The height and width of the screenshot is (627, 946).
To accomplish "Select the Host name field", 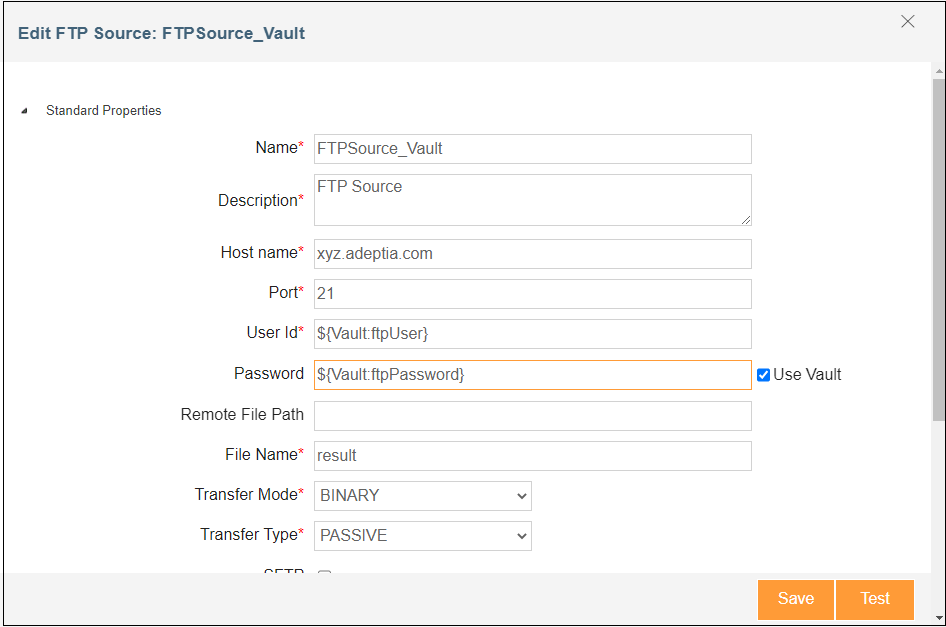I will (532, 254).
